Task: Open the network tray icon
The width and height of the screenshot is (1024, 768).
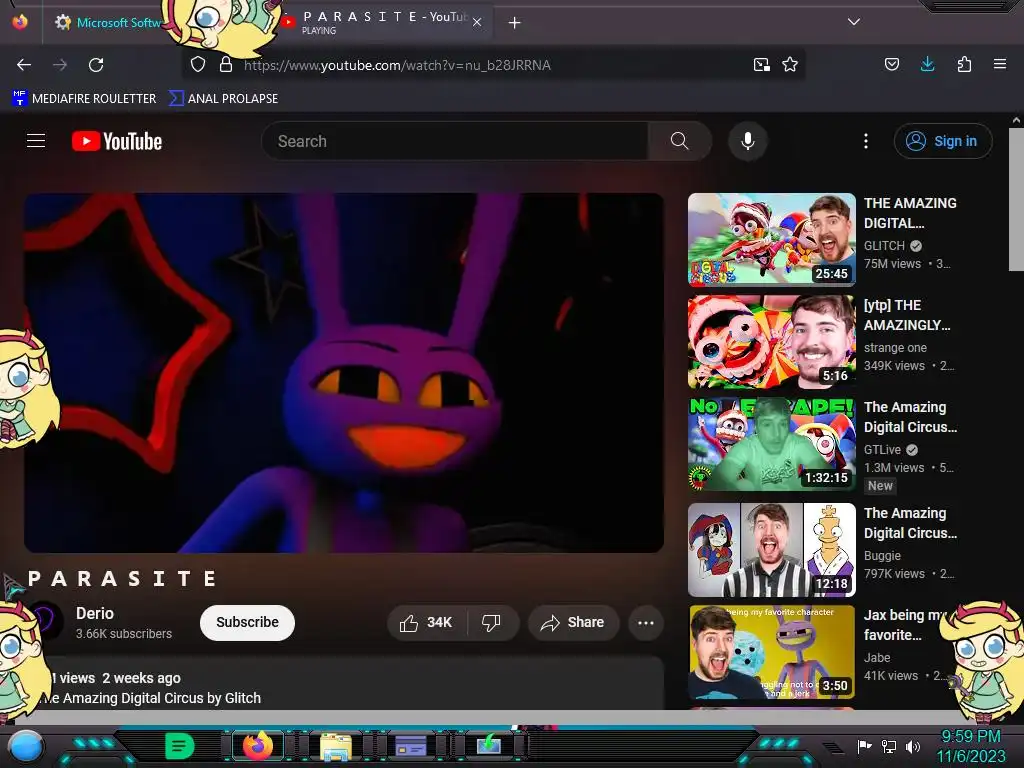Action: tap(889, 746)
